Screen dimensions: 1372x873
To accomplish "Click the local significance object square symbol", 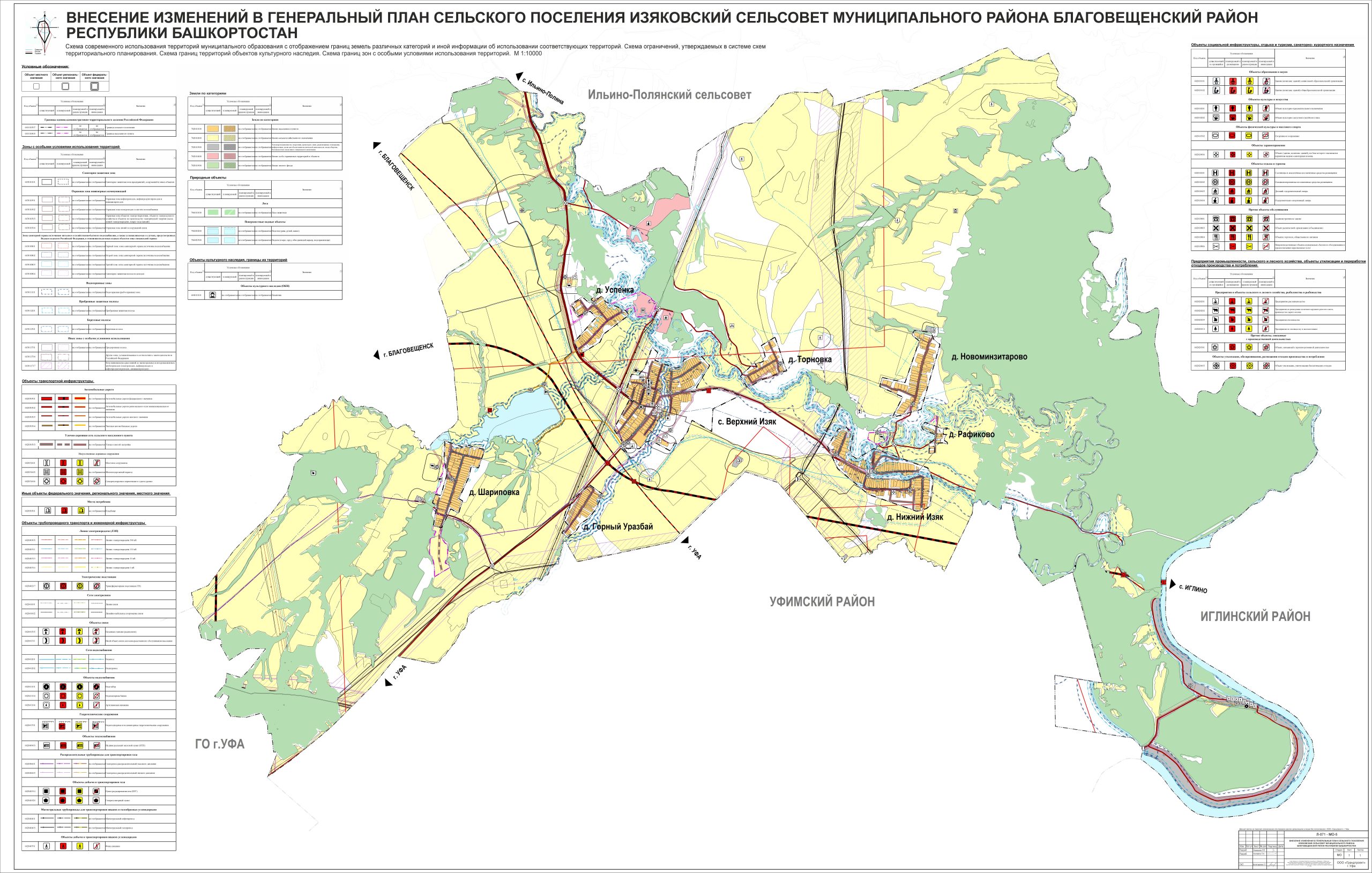I will pos(36,86).
